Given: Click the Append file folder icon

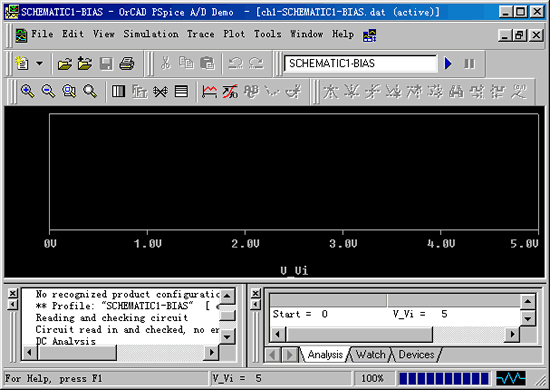Looking at the screenshot, I should point(85,64).
